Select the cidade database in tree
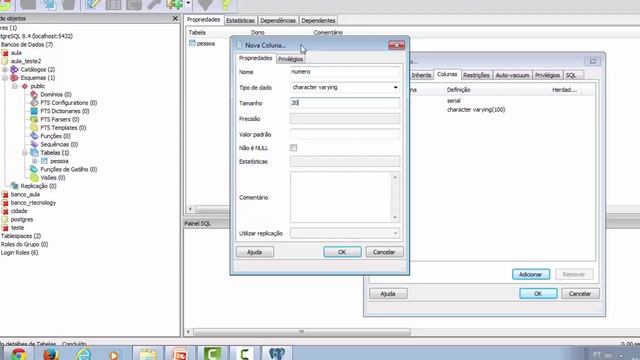This screenshot has height=360, width=640. tap(19, 211)
